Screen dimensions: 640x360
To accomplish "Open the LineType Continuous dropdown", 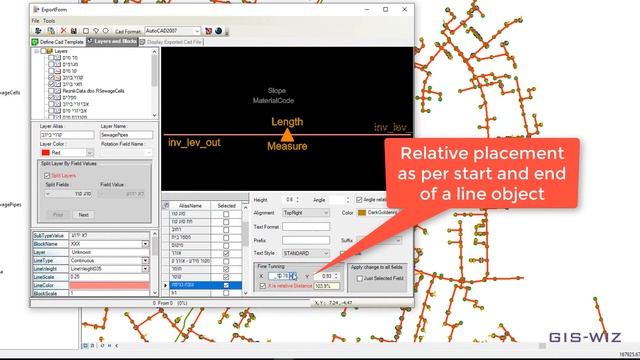I will [x=145, y=260].
